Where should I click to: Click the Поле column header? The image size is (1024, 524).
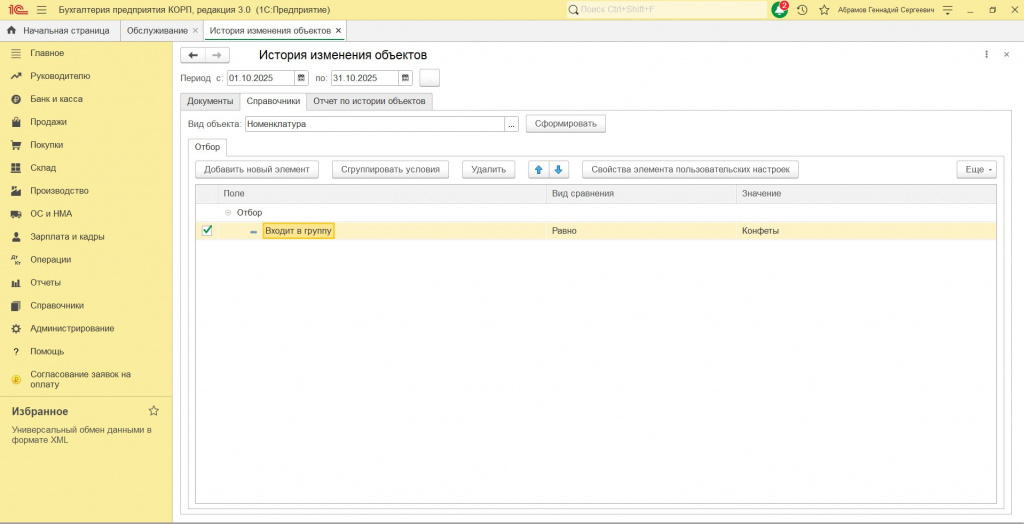pyautogui.click(x=382, y=194)
